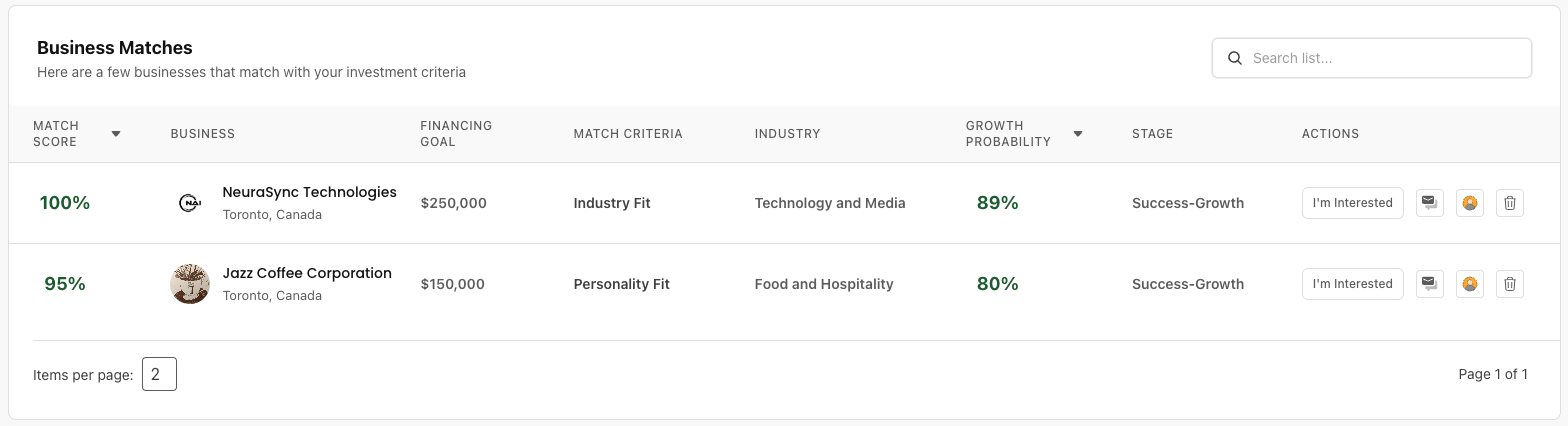View profile avatar icon for NeuraSync Technologies
Viewport: 1568px width, 426px height.
coord(1470,203)
